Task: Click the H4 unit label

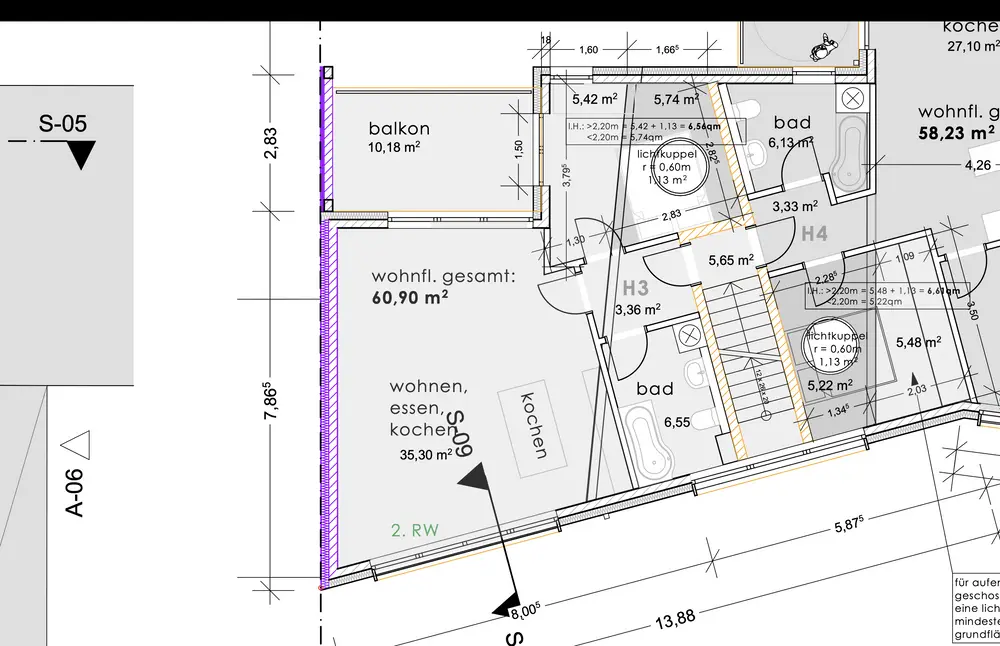Action: (815, 234)
